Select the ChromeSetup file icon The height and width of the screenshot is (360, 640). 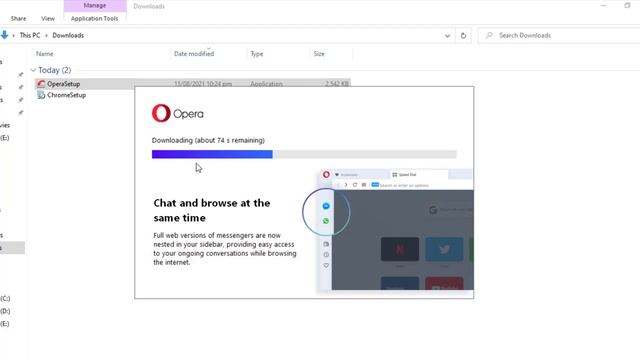pos(41,95)
